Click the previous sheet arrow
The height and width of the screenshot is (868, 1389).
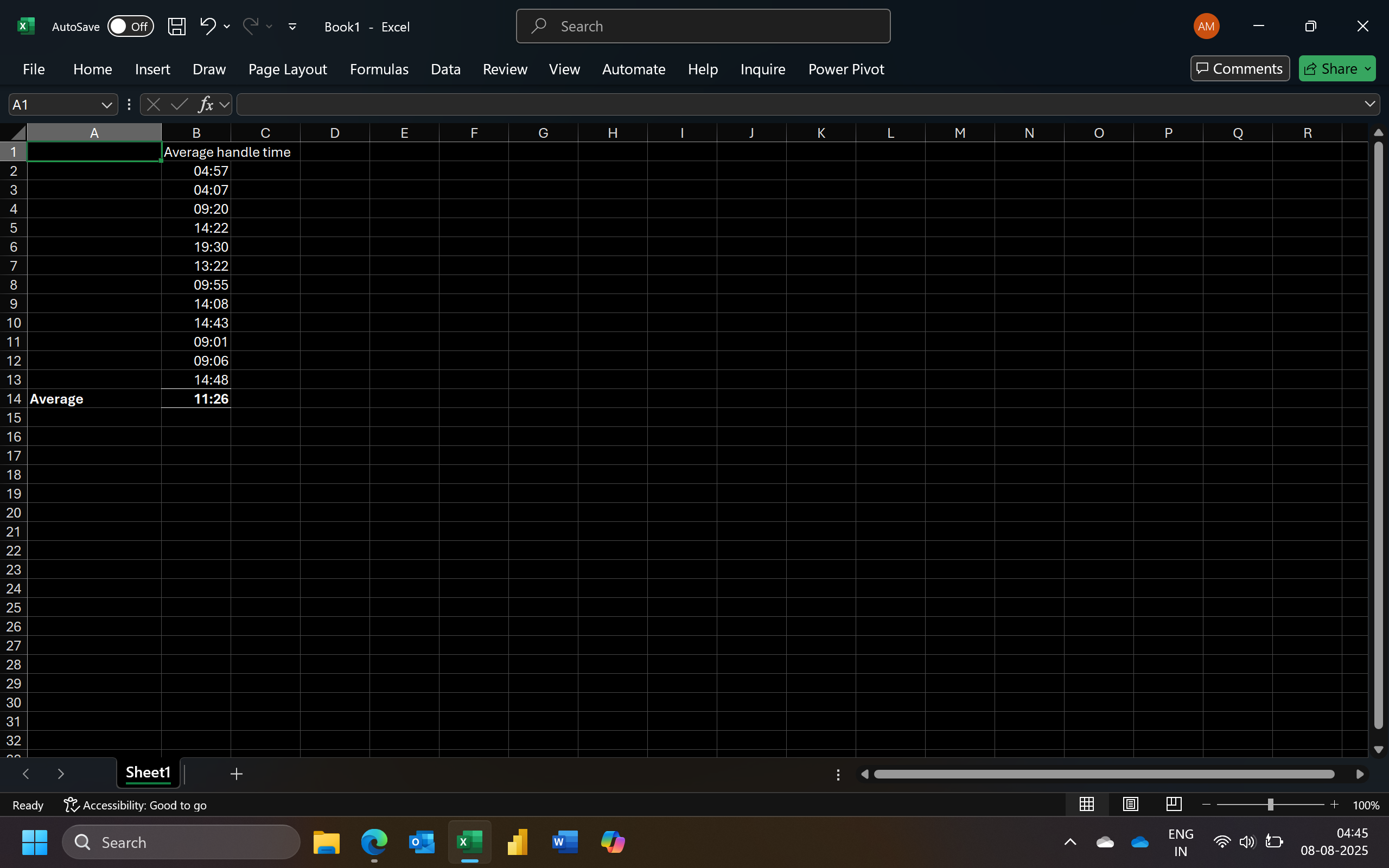(x=26, y=774)
